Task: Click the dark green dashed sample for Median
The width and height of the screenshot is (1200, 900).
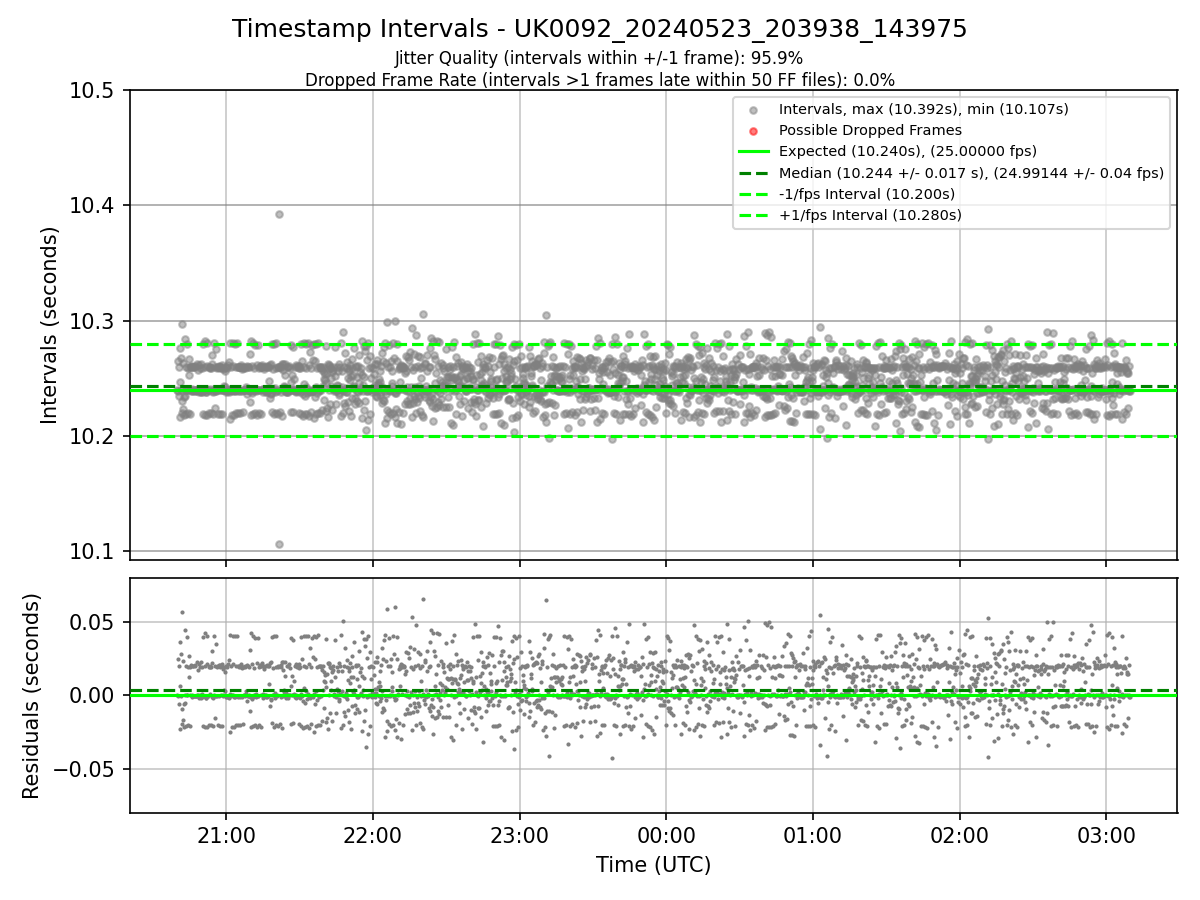Action: pos(754,172)
